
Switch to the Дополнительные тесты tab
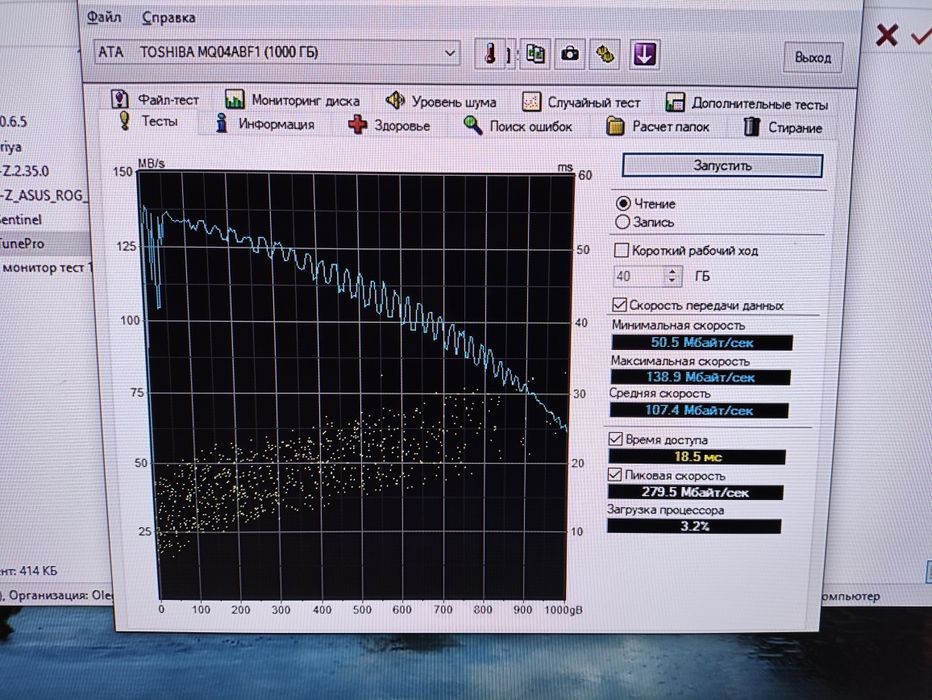(747, 104)
